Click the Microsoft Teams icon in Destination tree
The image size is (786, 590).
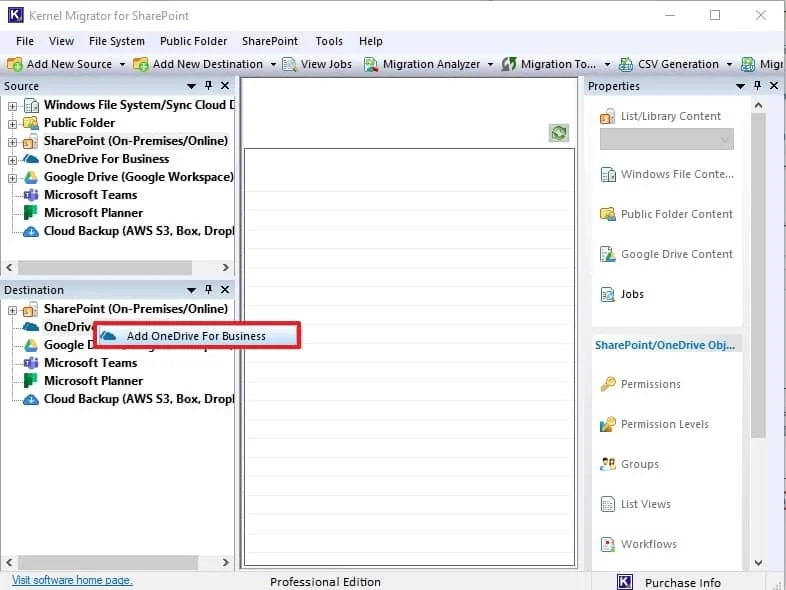(31, 363)
